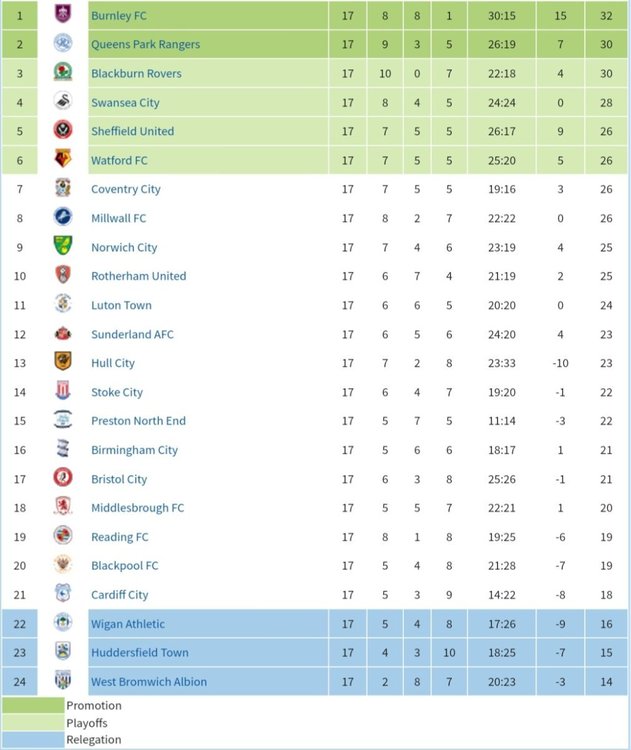Select the Sheffield United badge icon

click(x=63, y=130)
